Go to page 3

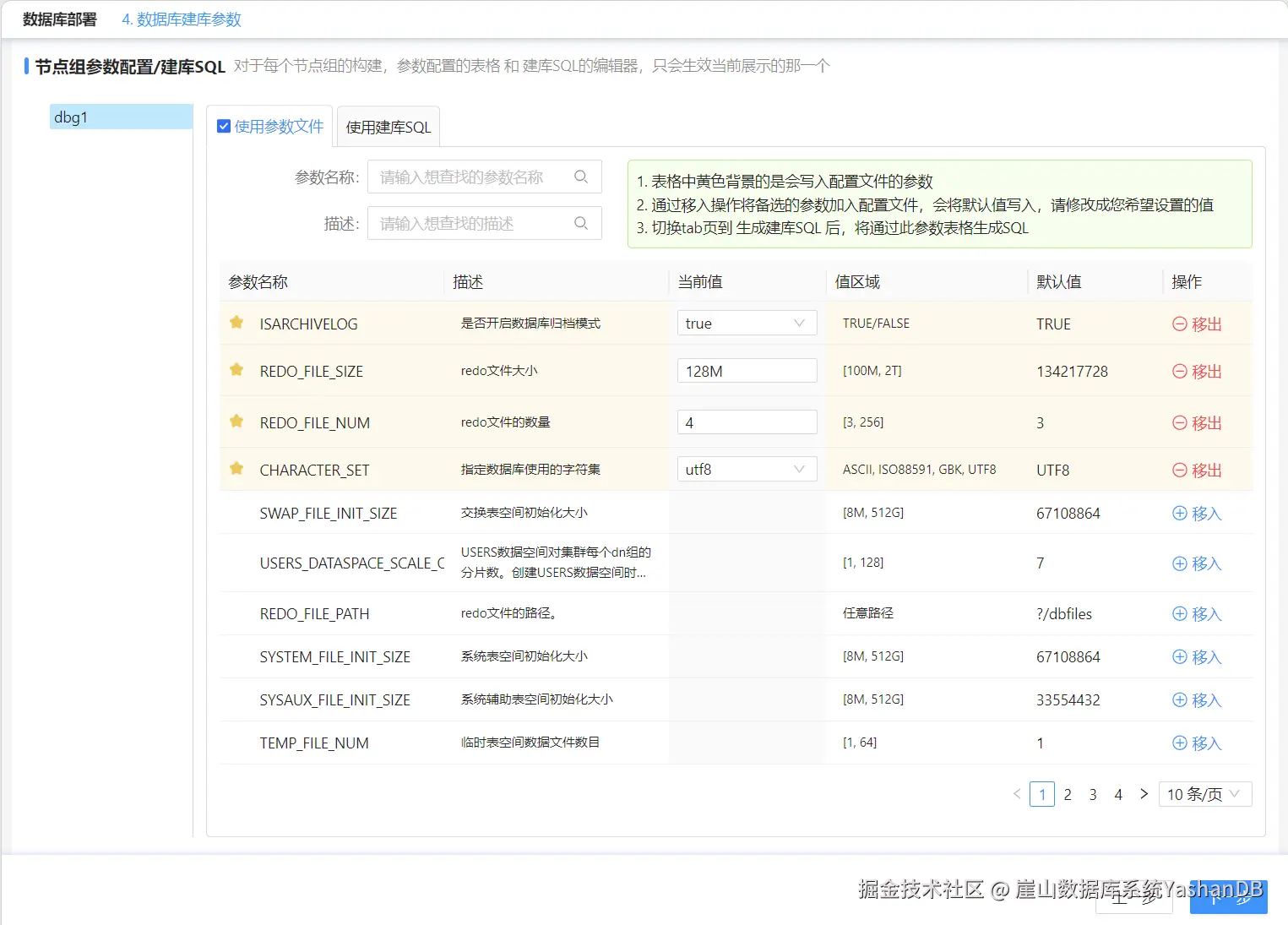tap(1093, 794)
